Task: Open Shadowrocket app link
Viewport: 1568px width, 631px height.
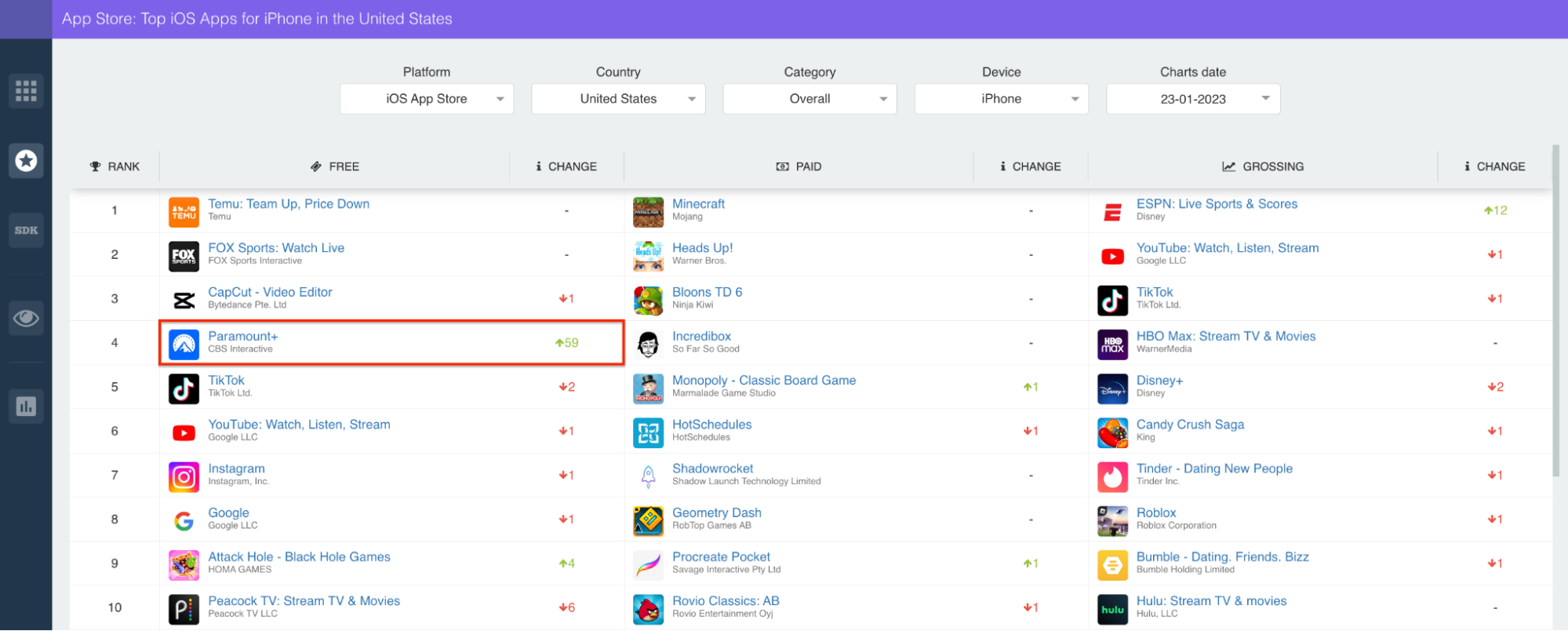Action: point(712,469)
